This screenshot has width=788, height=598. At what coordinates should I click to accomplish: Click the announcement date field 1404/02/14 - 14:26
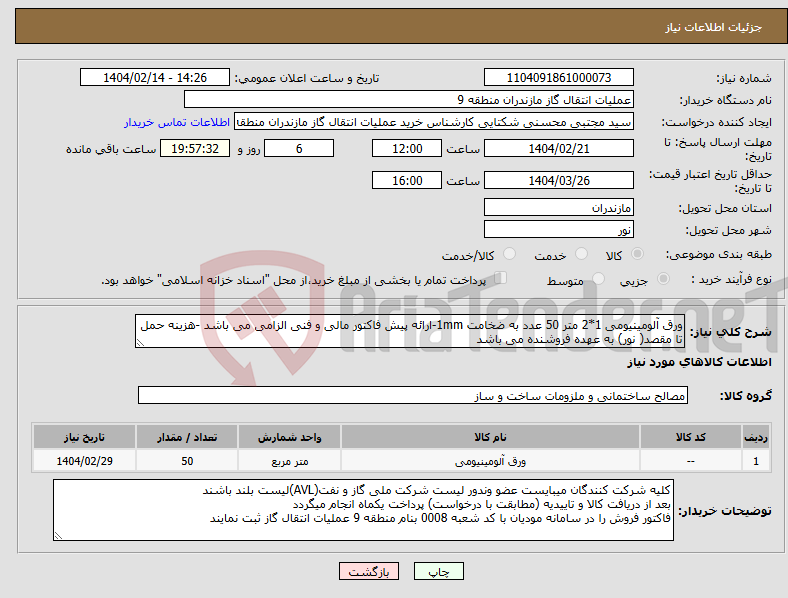coord(155,77)
